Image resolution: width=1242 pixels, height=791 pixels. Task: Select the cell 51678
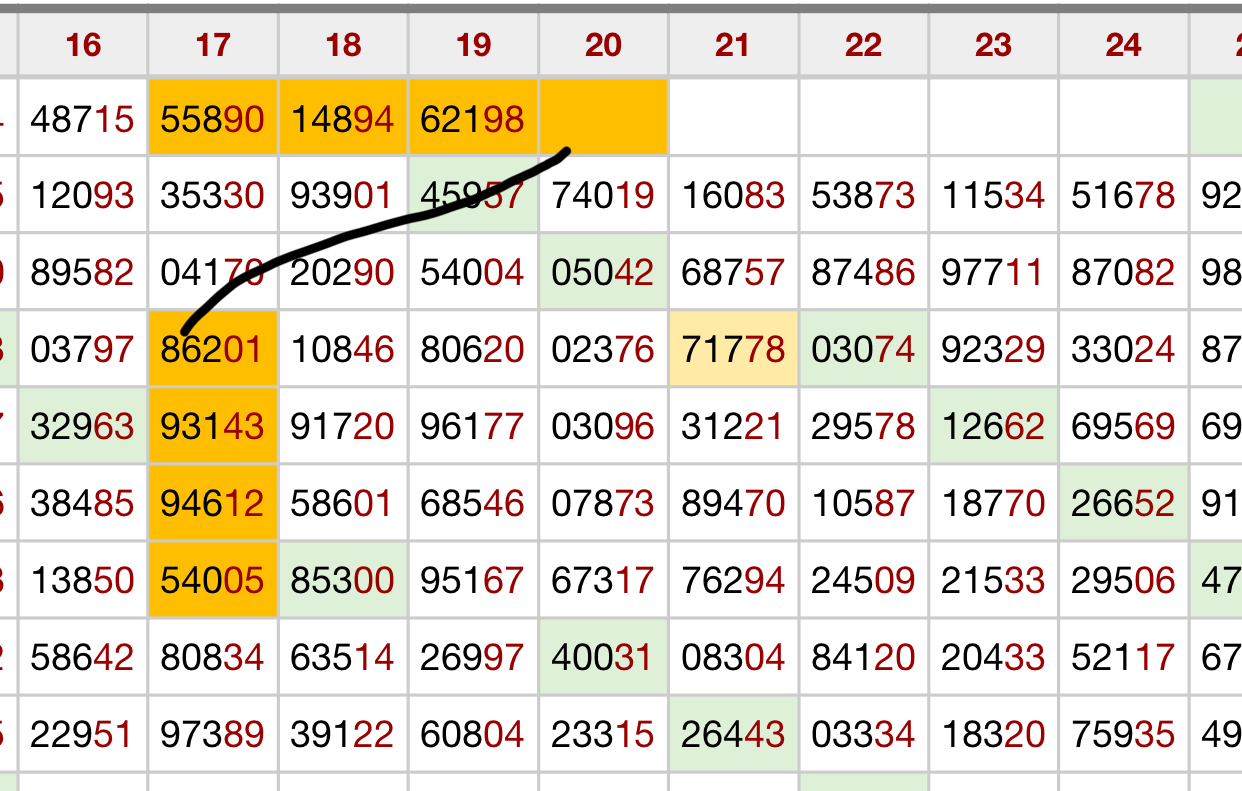point(1123,195)
